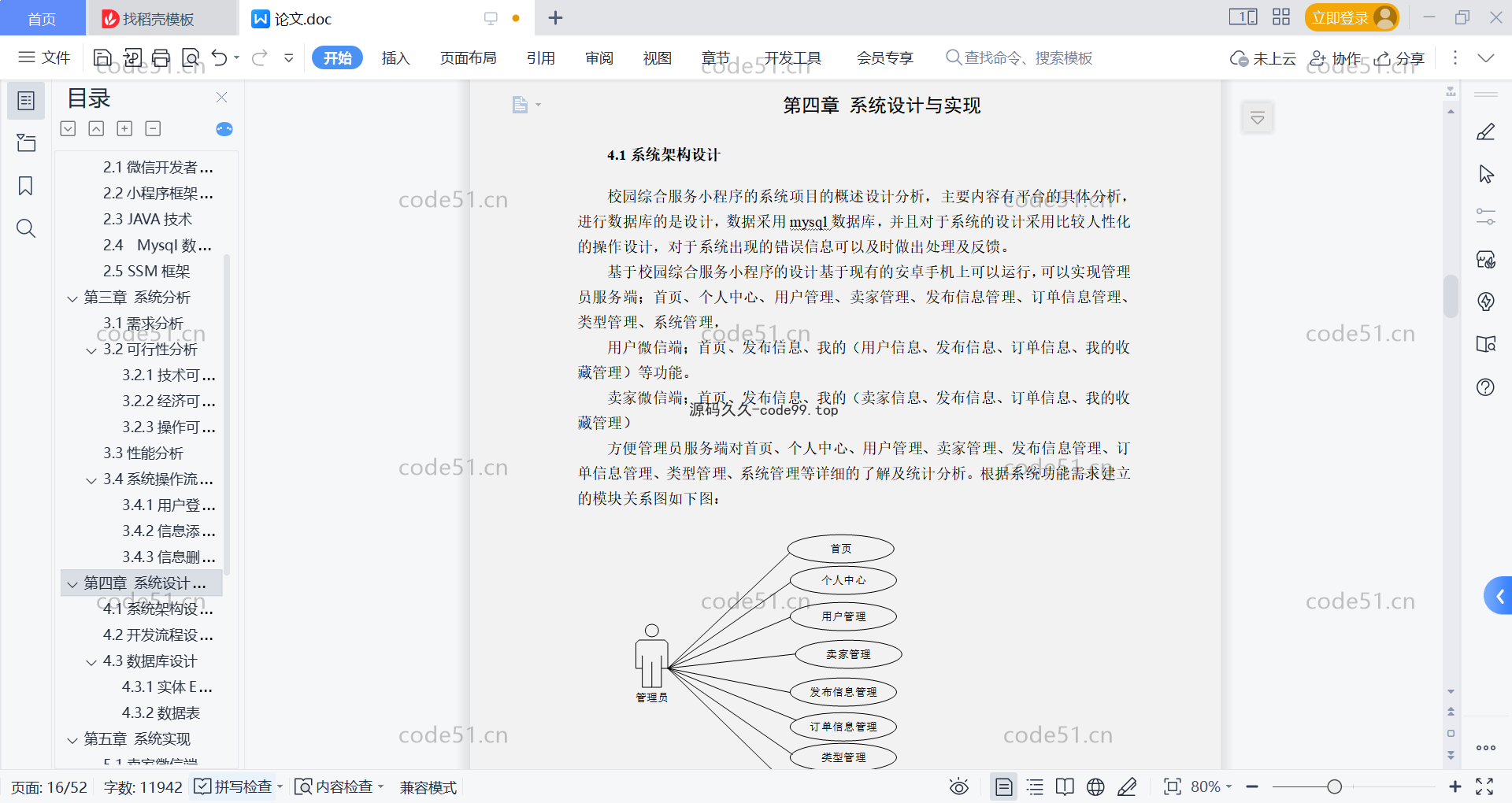Image resolution: width=1512 pixels, height=803 pixels.
Task: Select 2.3 JAVA 技术 in outline
Action: 147,220
